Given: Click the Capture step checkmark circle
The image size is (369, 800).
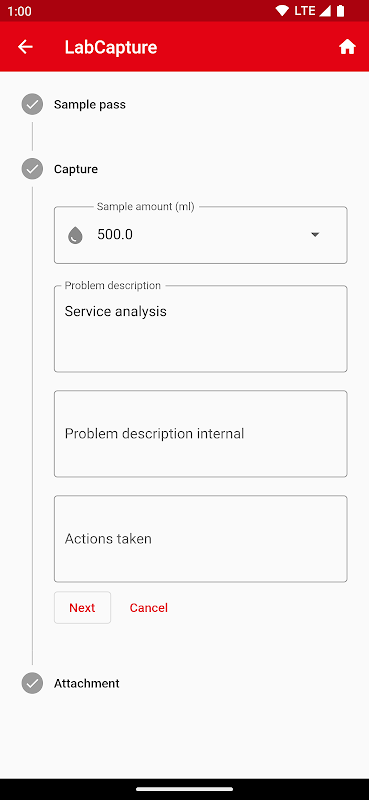Looking at the screenshot, I should pyautogui.click(x=32, y=169).
